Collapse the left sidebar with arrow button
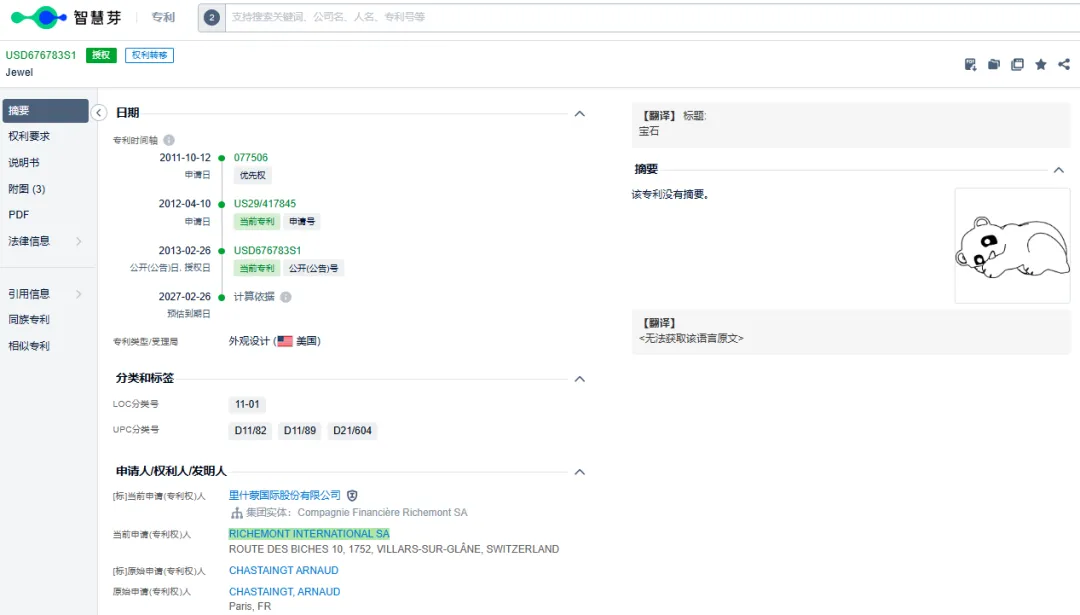Screen dimensions: 1080x615 (99, 112)
